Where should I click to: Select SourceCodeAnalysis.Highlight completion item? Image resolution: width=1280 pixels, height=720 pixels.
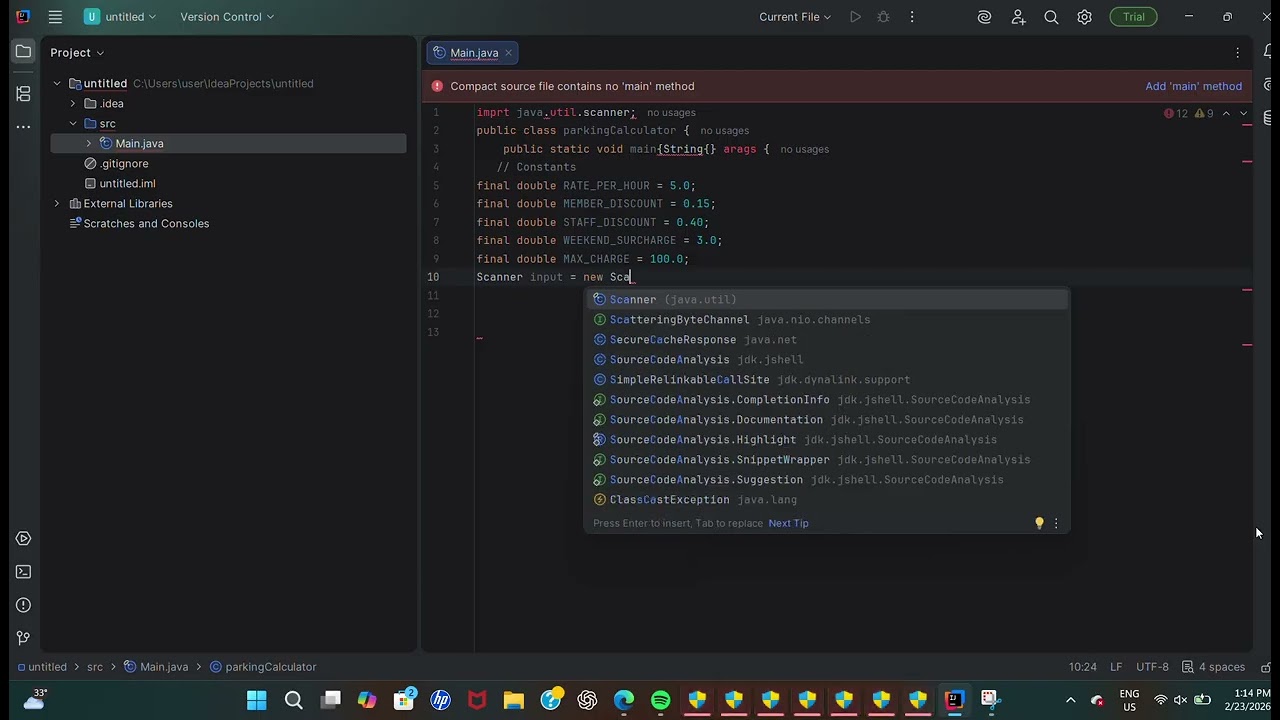pyautogui.click(x=826, y=440)
